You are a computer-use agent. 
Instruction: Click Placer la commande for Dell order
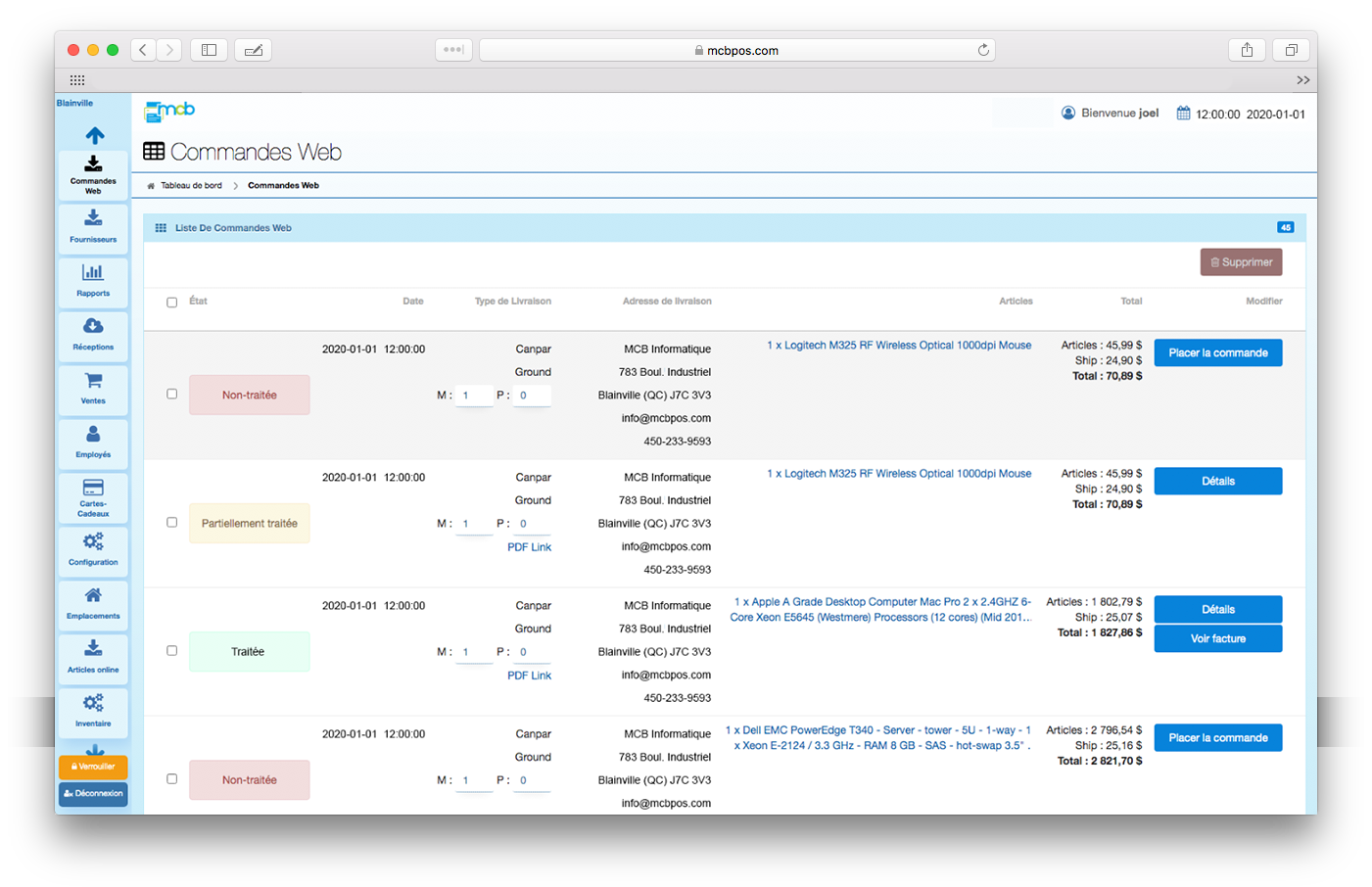pos(1218,737)
